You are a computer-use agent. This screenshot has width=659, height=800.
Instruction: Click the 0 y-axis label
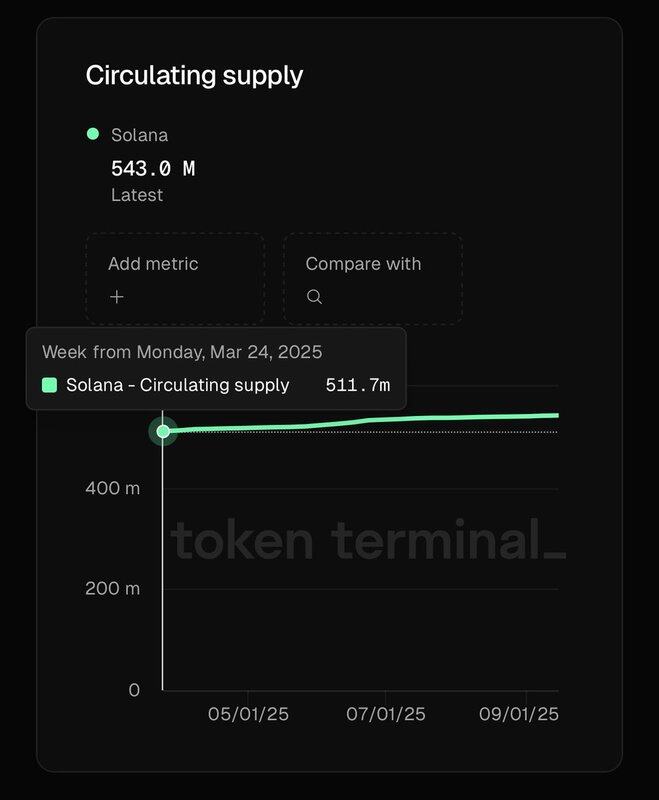click(134, 690)
